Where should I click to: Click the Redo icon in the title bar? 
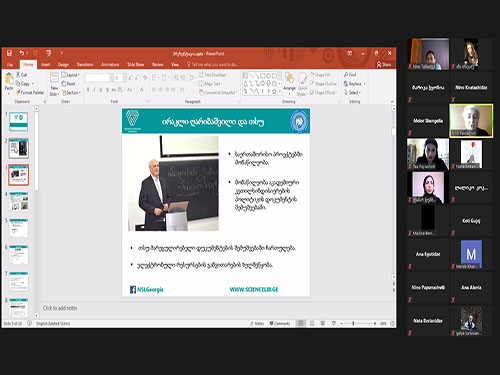tap(35, 53)
